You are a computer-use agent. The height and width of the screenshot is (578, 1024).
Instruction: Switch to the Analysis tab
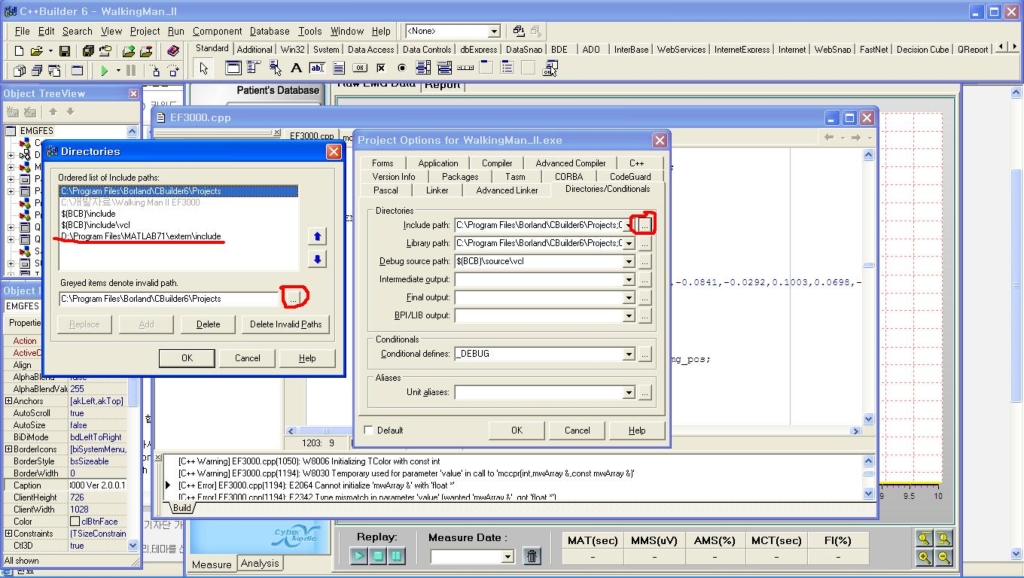pos(259,563)
